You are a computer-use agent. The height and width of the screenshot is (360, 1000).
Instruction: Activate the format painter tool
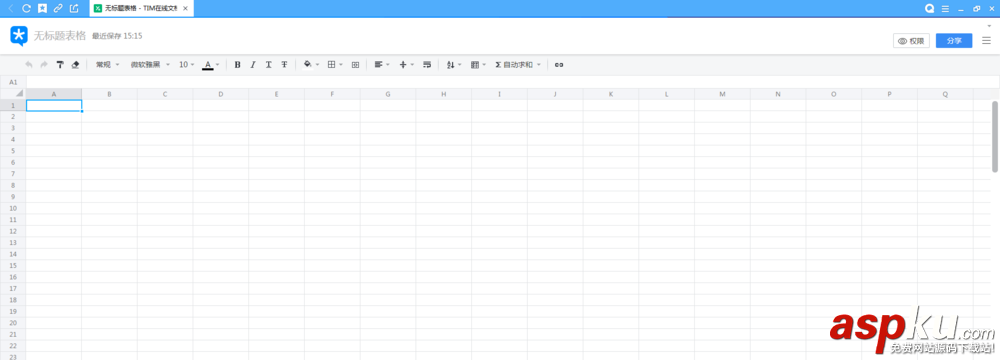tap(60, 64)
